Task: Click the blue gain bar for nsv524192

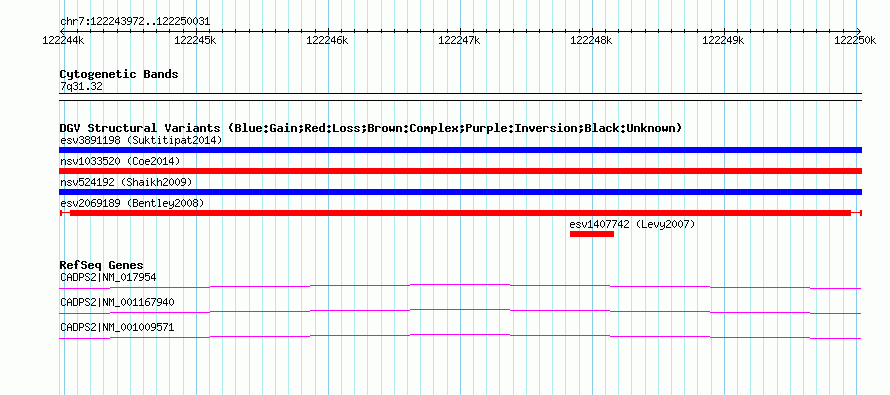Action: [460, 192]
